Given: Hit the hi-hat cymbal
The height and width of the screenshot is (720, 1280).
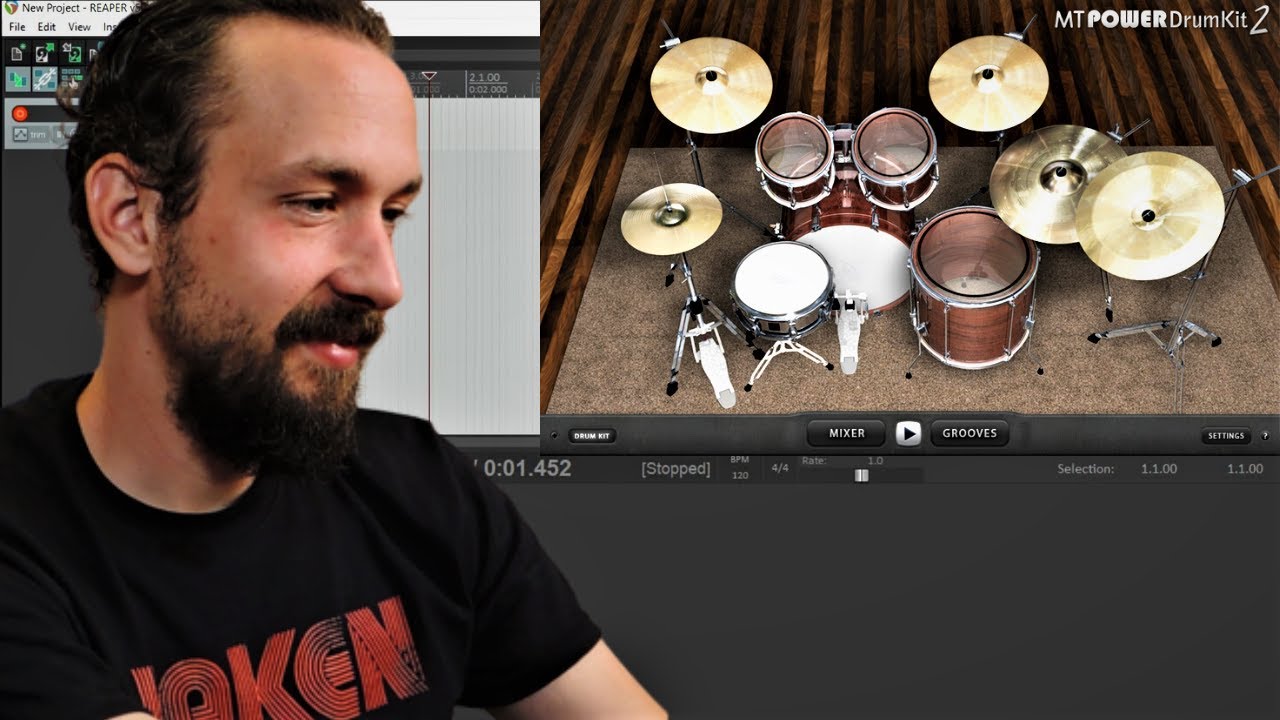Looking at the screenshot, I should (671, 218).
